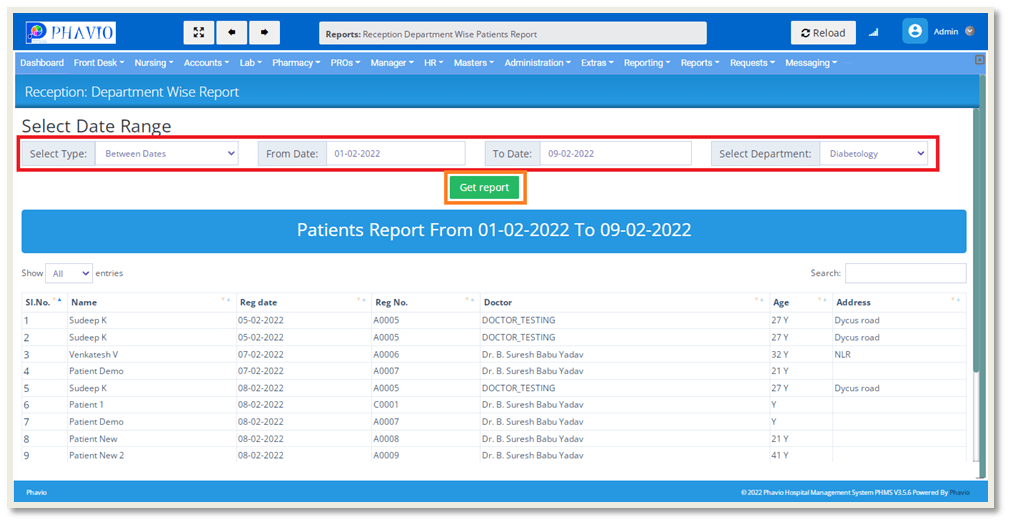The image size is (1009, 523).
Task: Click registration number A0008
Action: (x=386, y=439)
